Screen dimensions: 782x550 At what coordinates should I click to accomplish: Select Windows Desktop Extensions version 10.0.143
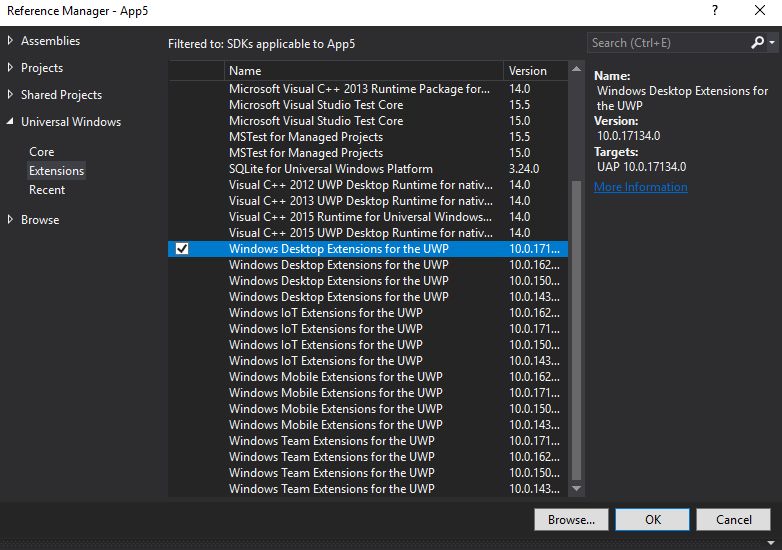point(368,297)
